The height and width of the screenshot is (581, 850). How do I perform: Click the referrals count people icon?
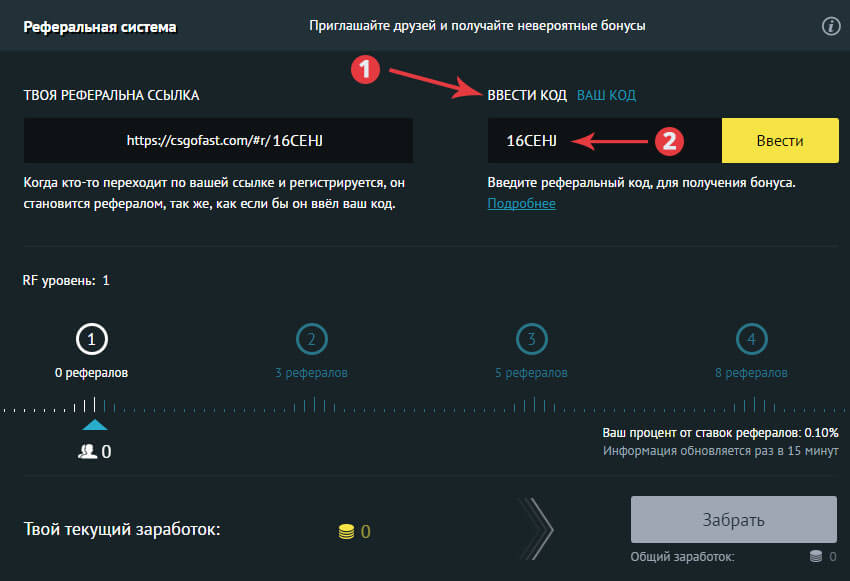pyautogui.click(x=86, y=452)
